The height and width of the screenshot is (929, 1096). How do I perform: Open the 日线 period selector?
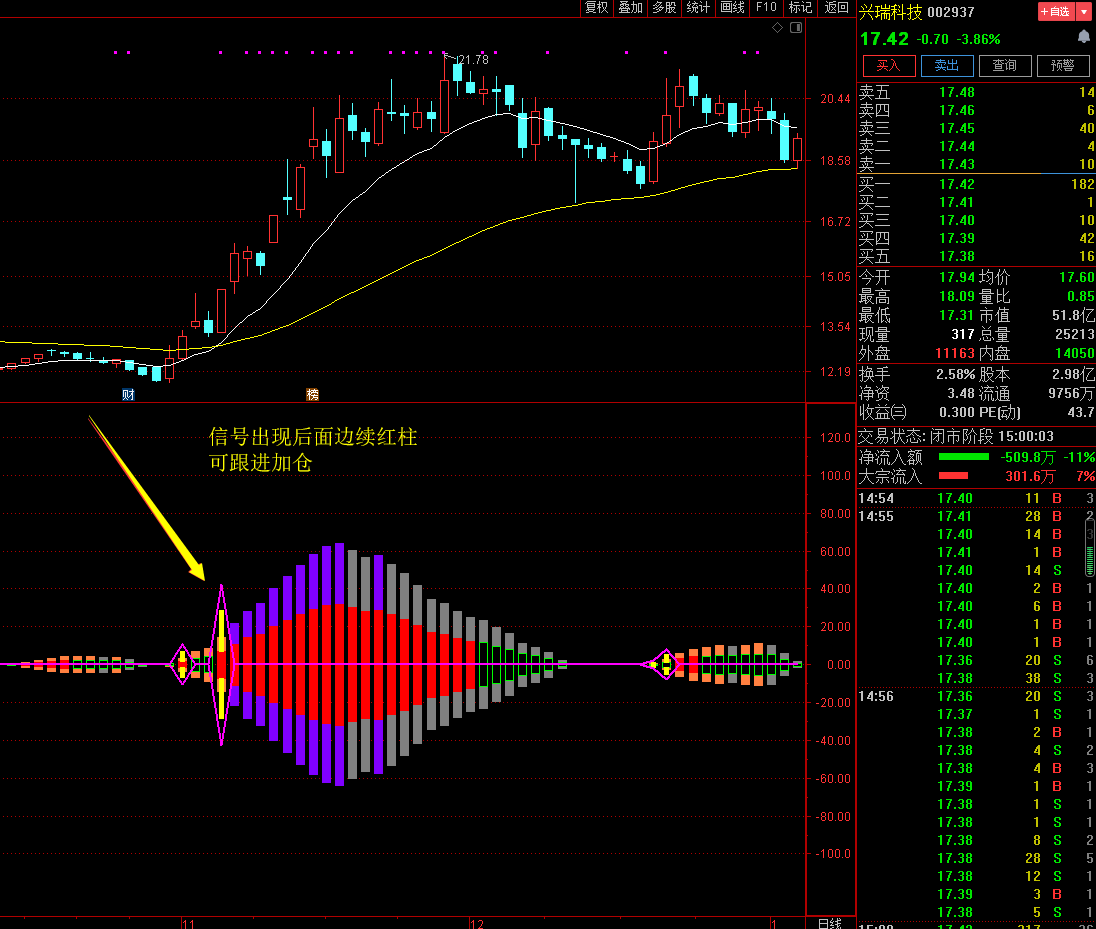tap(829, 922)
